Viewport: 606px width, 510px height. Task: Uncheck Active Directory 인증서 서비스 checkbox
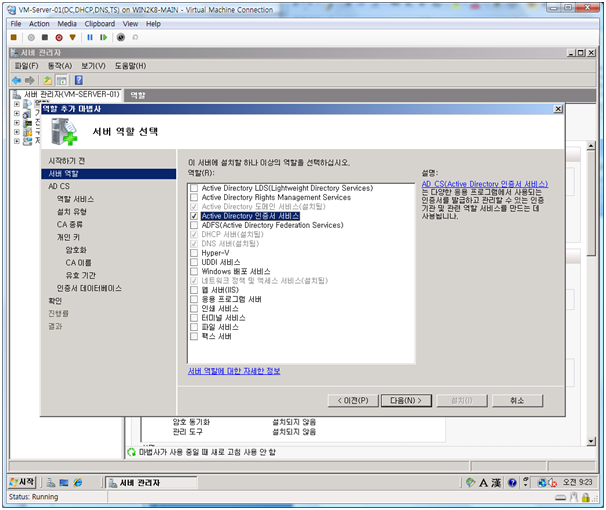click(194, 216)
